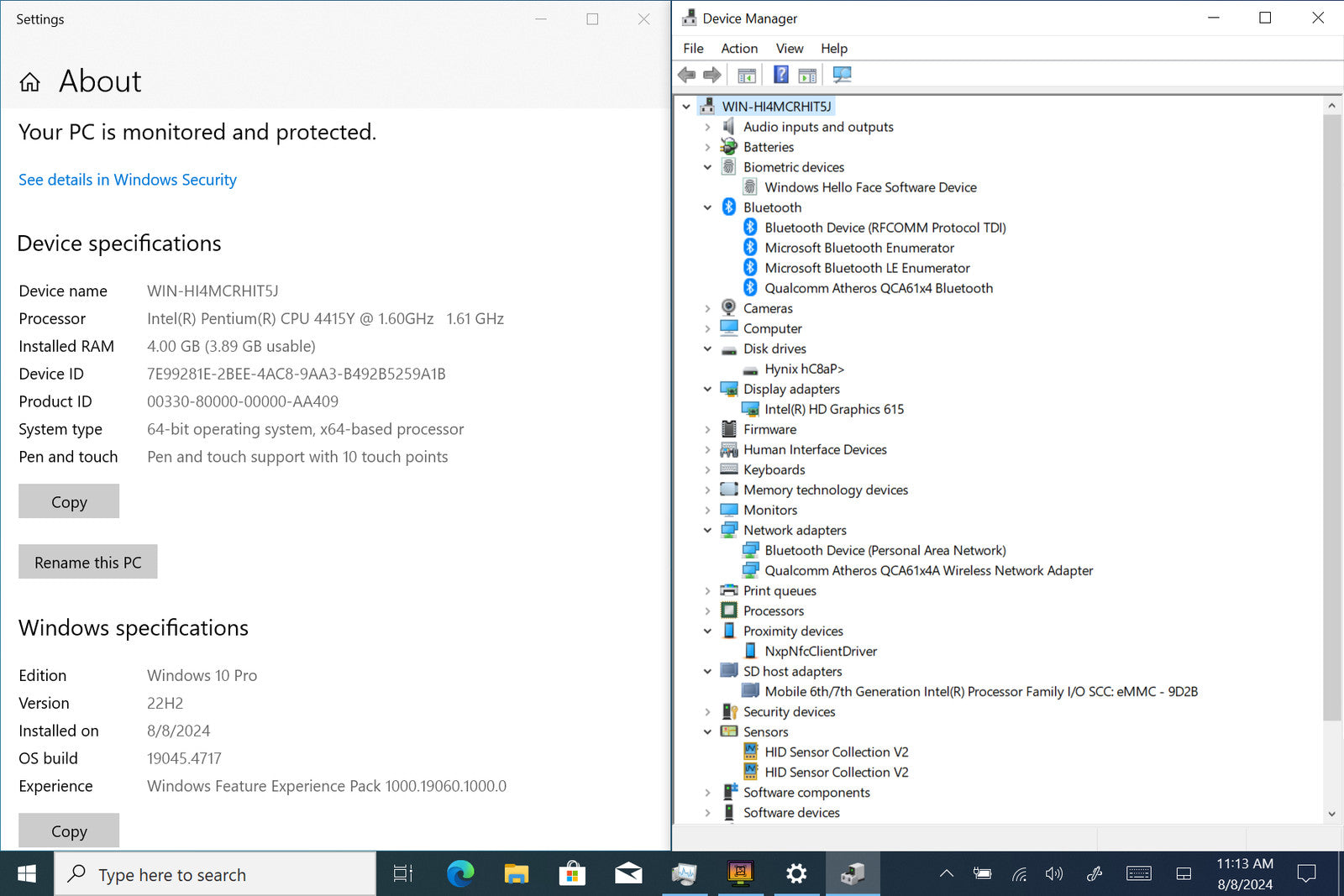Open Microsoft Store from the taskbar

tap(572, 874)
